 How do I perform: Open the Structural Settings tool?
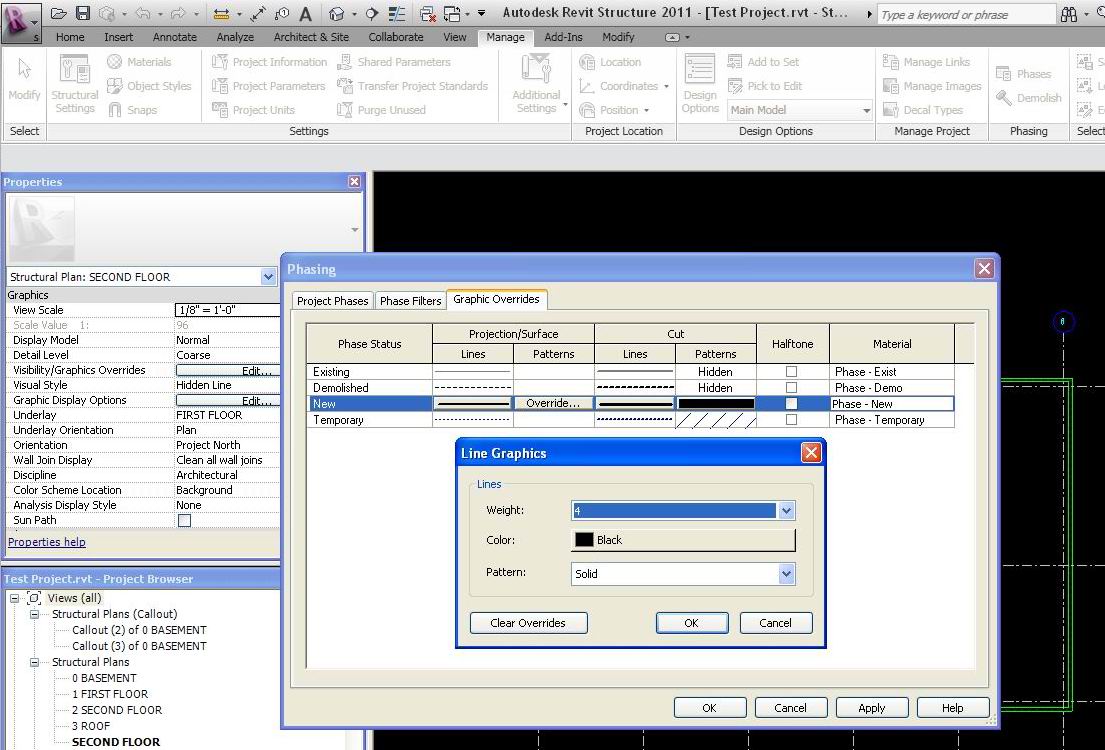(x=75, y=85)
